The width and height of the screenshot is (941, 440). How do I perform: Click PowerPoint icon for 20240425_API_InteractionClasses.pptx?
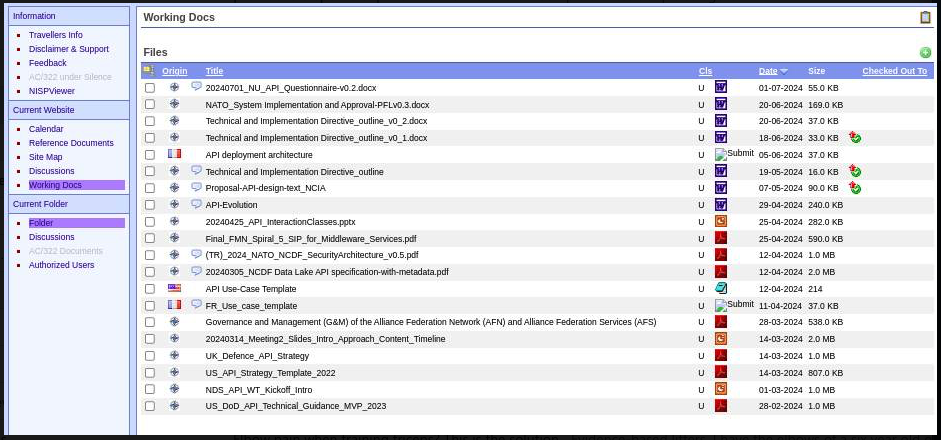[x=720, y=222]
